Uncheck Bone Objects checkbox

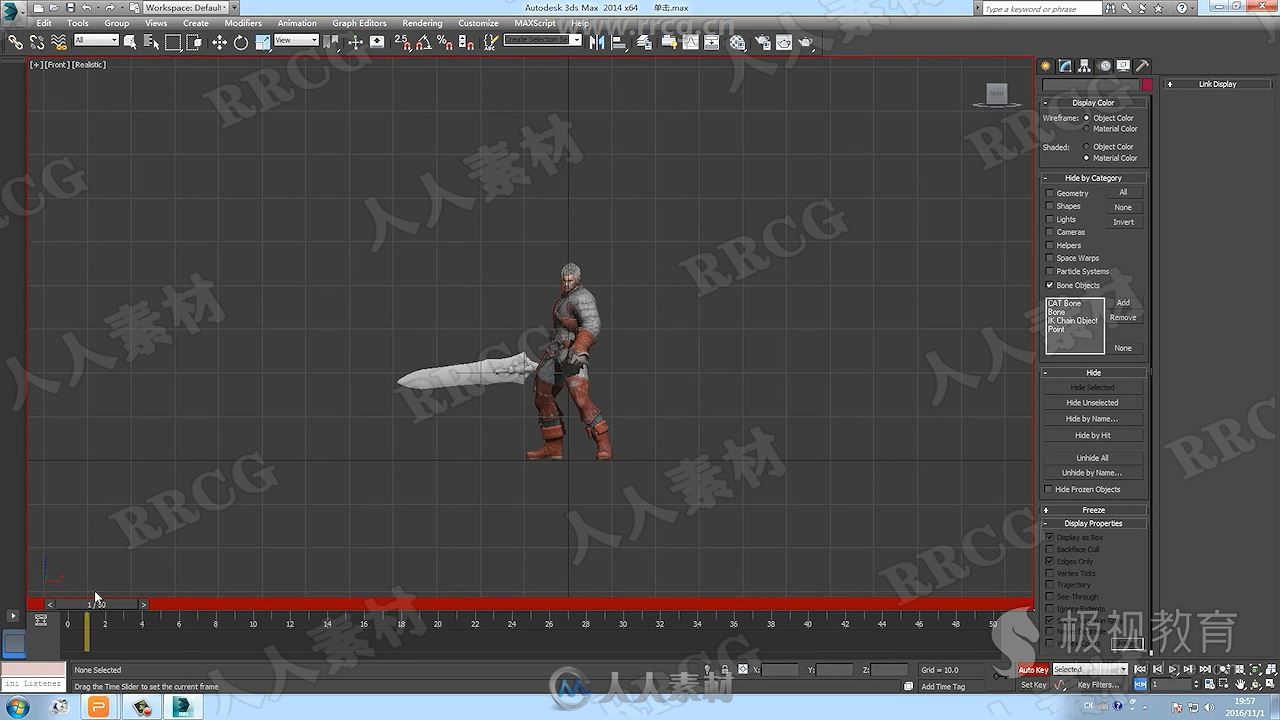click(x=1049, y=285)
